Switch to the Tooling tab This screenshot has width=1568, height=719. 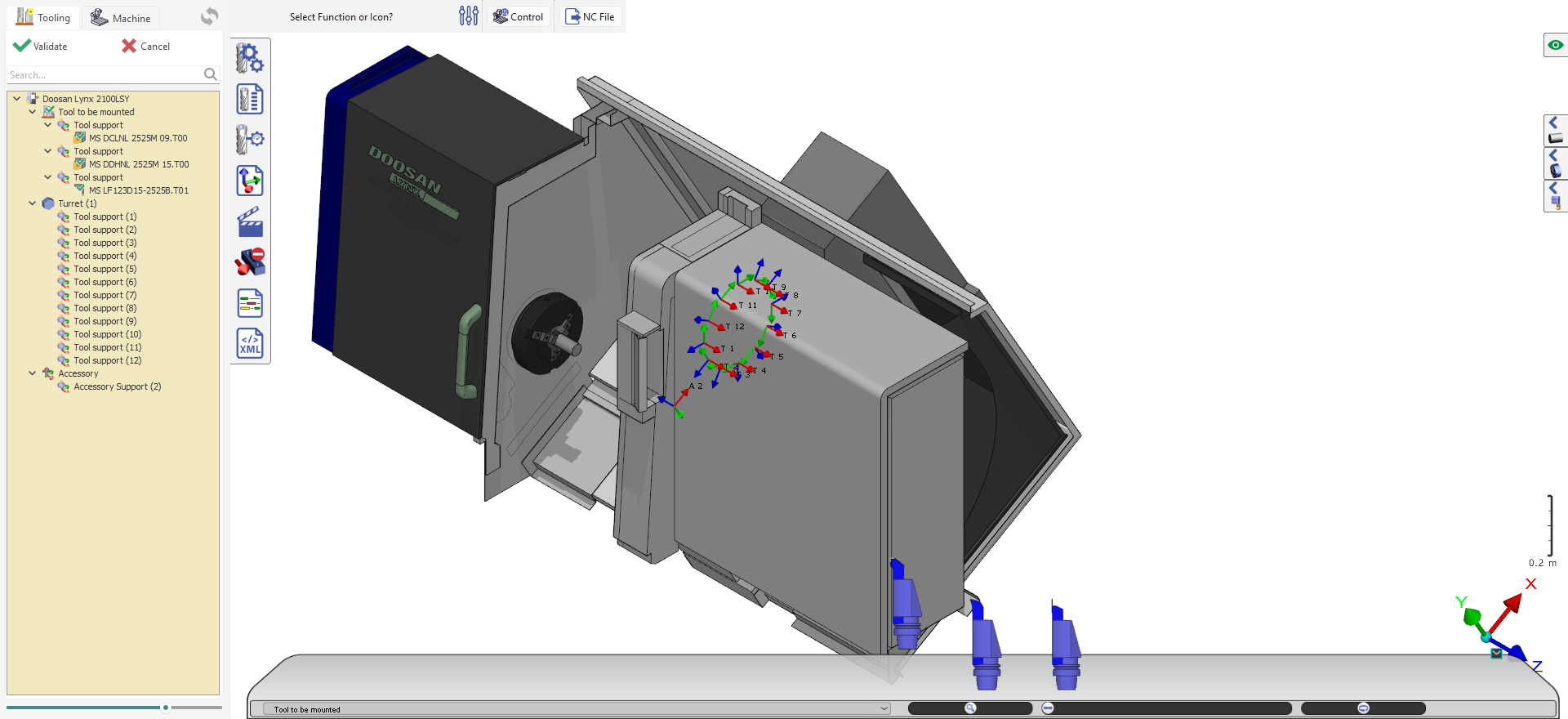43,17
